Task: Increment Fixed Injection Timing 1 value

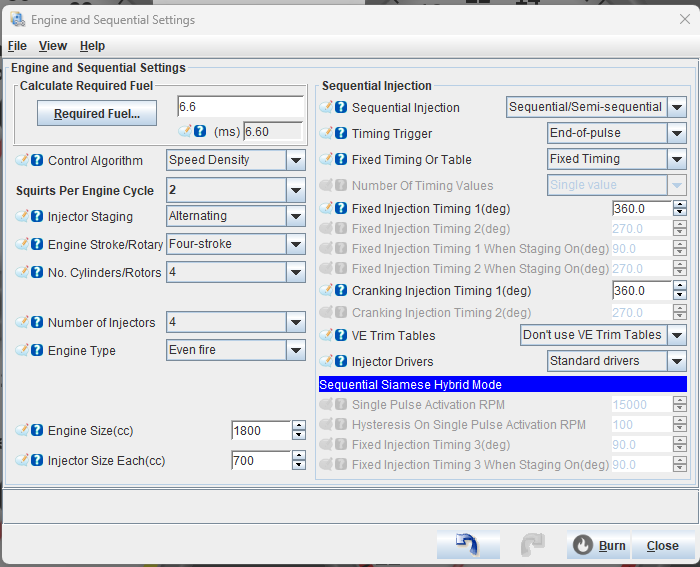Action: (680, 204)
